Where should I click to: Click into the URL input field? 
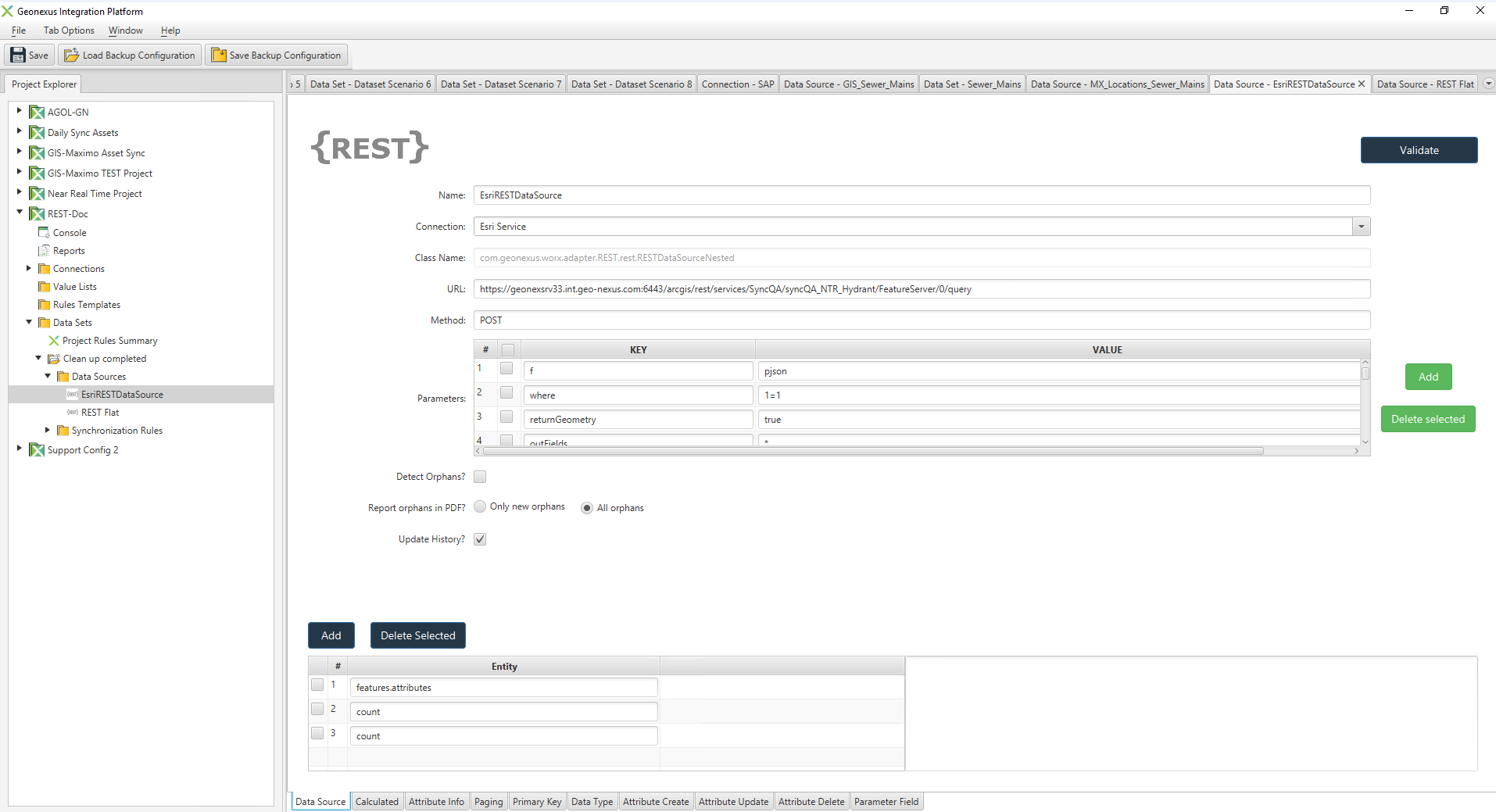coord(922,289)
